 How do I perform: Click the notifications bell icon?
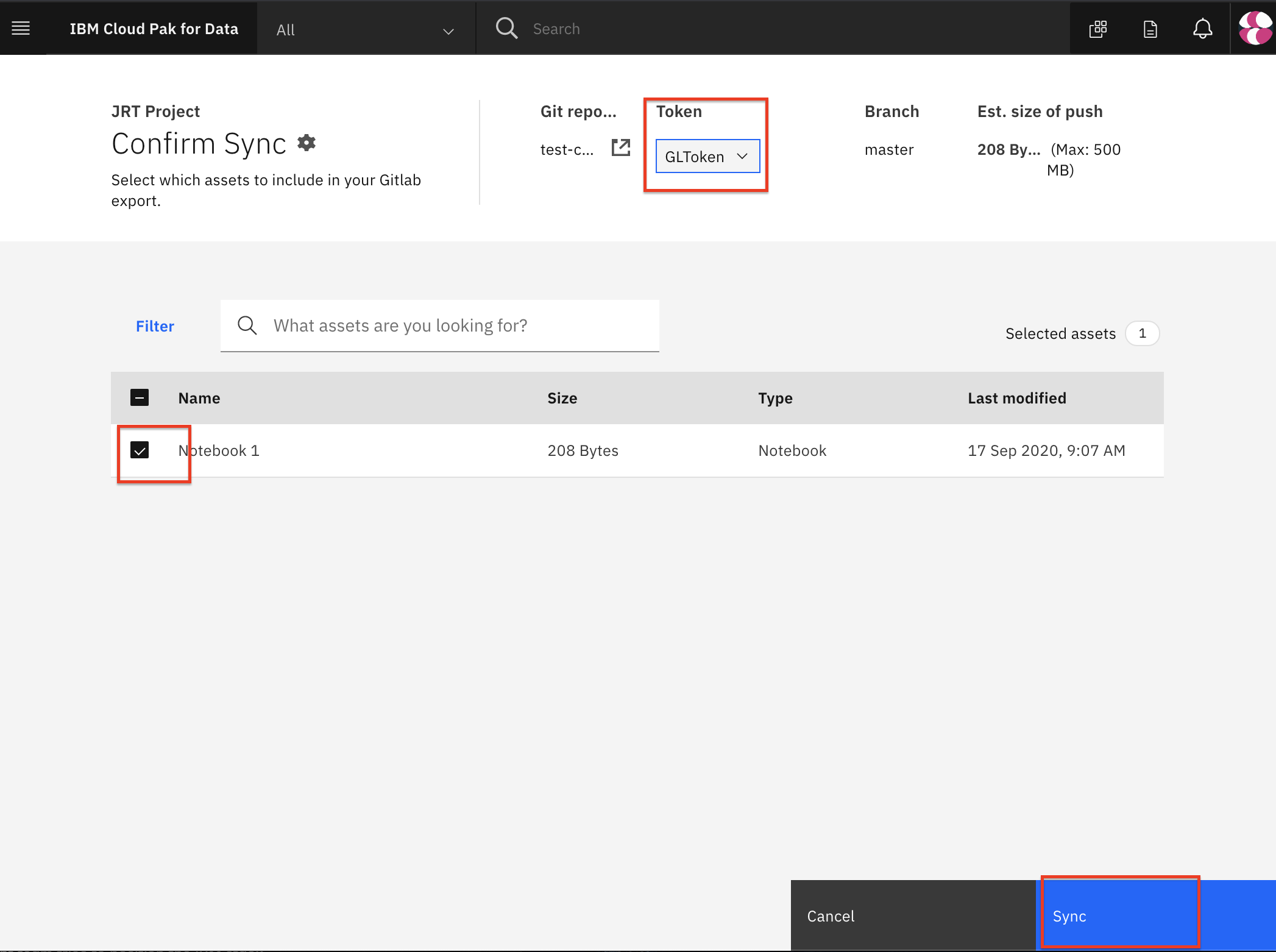point(1201,28)
